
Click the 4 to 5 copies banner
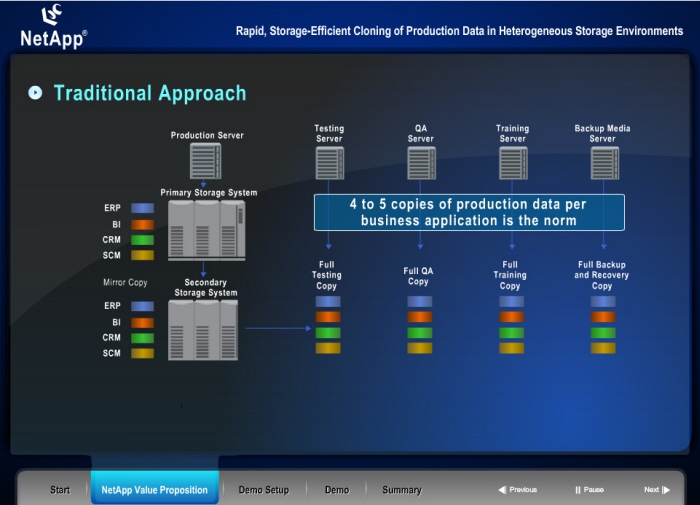[x=469, y=212]
